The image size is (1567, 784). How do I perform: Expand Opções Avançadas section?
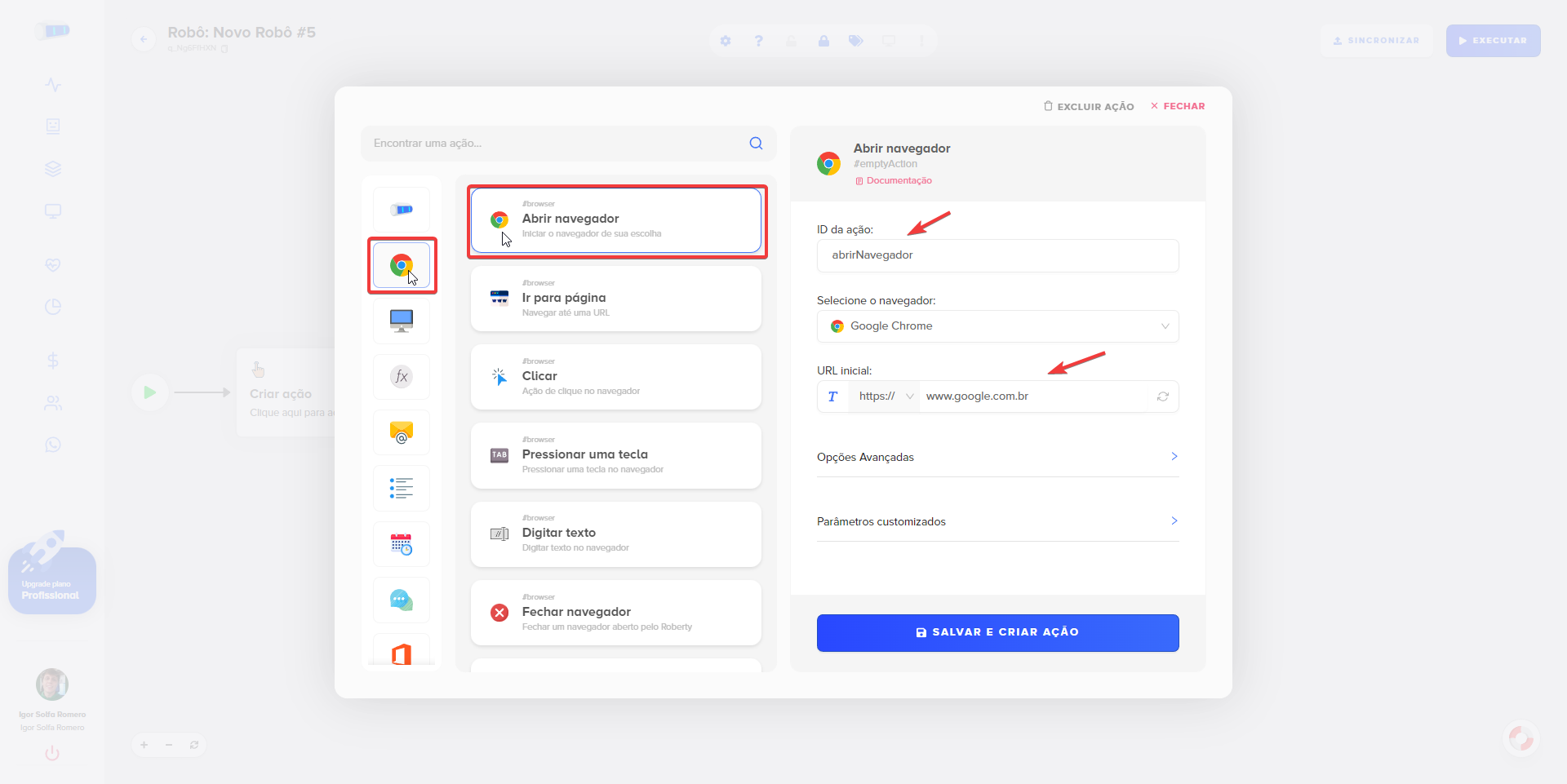997,457
